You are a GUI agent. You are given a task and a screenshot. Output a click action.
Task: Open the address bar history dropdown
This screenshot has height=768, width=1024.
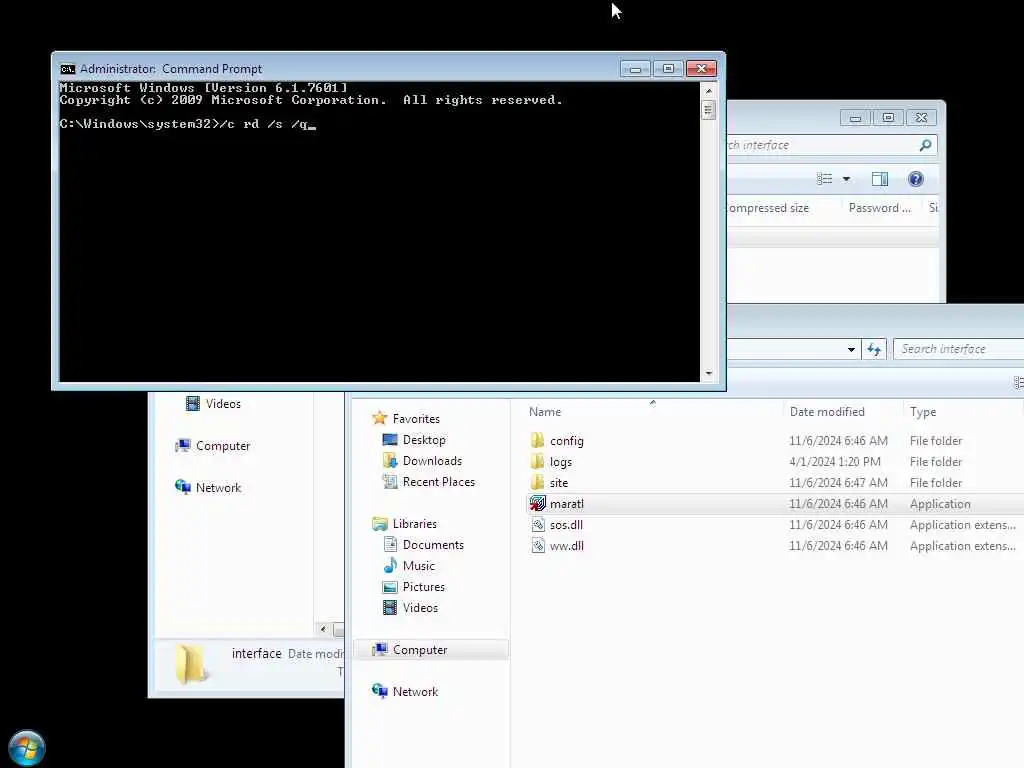851,349
